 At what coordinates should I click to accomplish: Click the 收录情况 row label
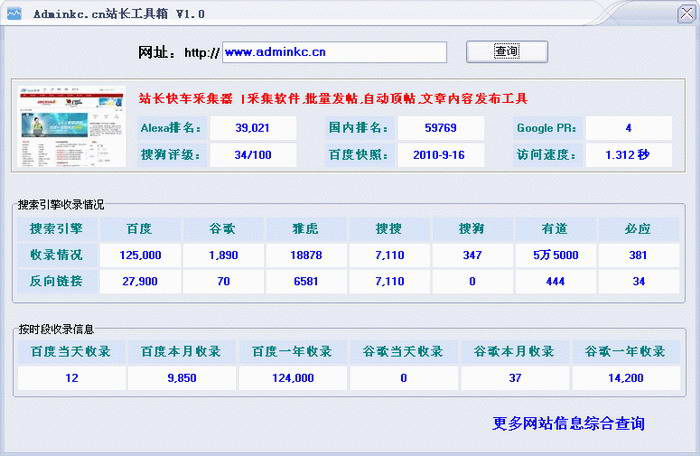[x=57, y=255]
